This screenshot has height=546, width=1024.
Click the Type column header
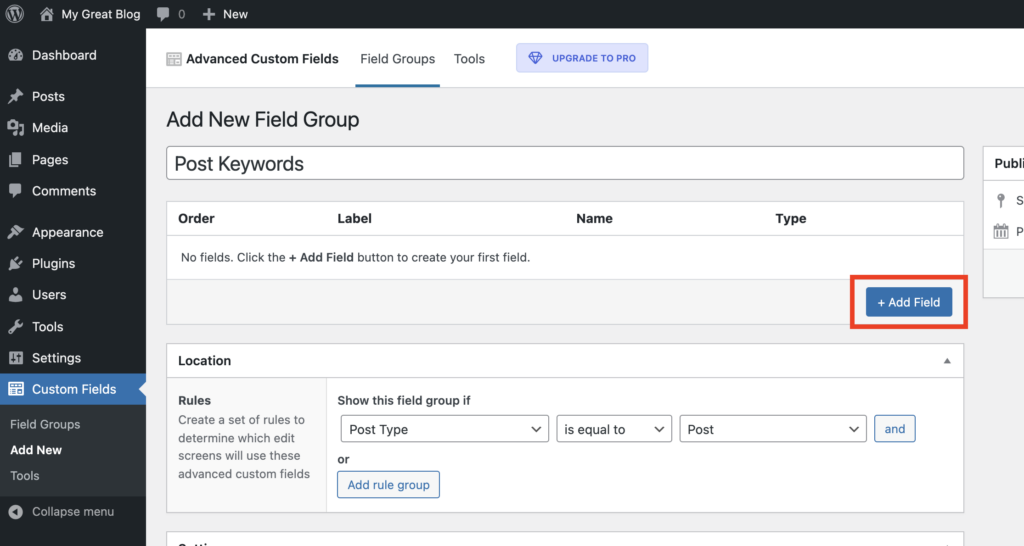coord(791,219)
